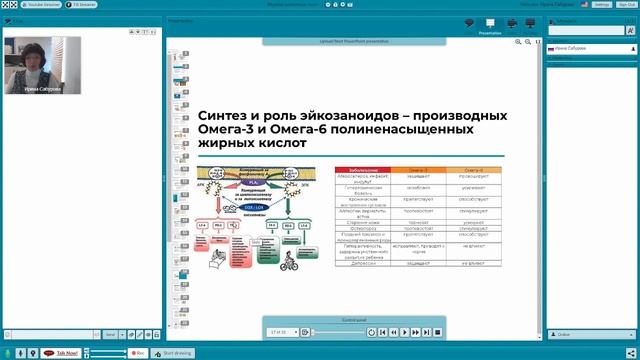Image resolution: width=640 pixels, height=360 pixels.
Task: Toggle the microphone button in bottom bar
Action: tap(20, 353)
